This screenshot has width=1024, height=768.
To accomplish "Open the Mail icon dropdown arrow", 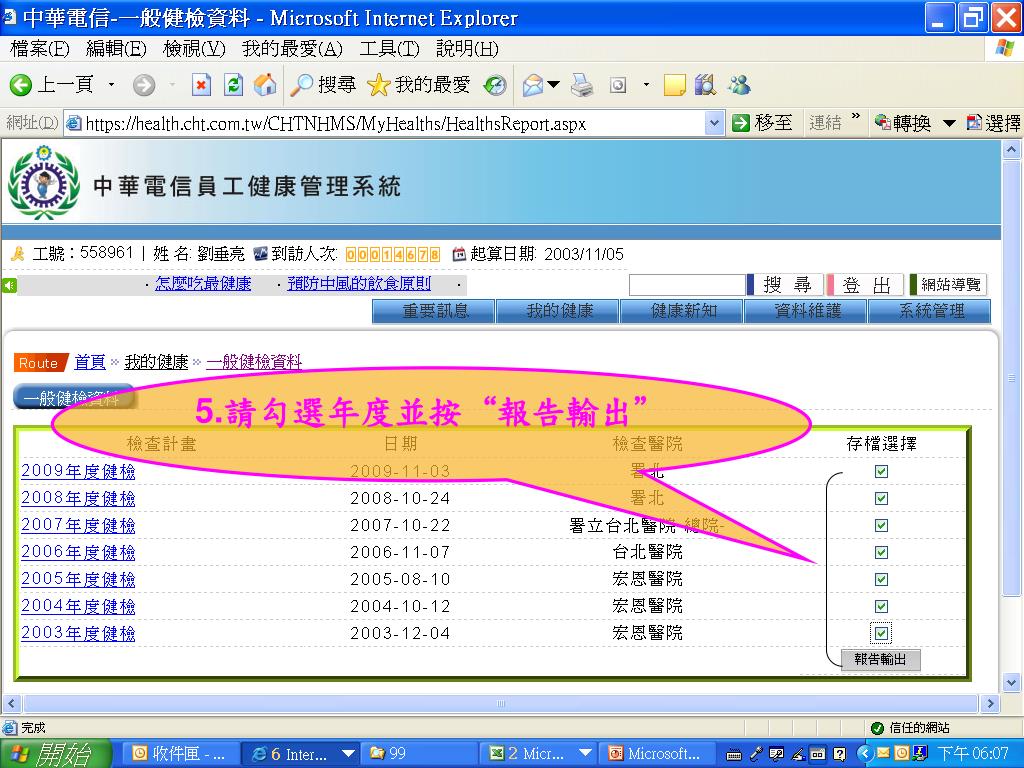I will [554, 85].
